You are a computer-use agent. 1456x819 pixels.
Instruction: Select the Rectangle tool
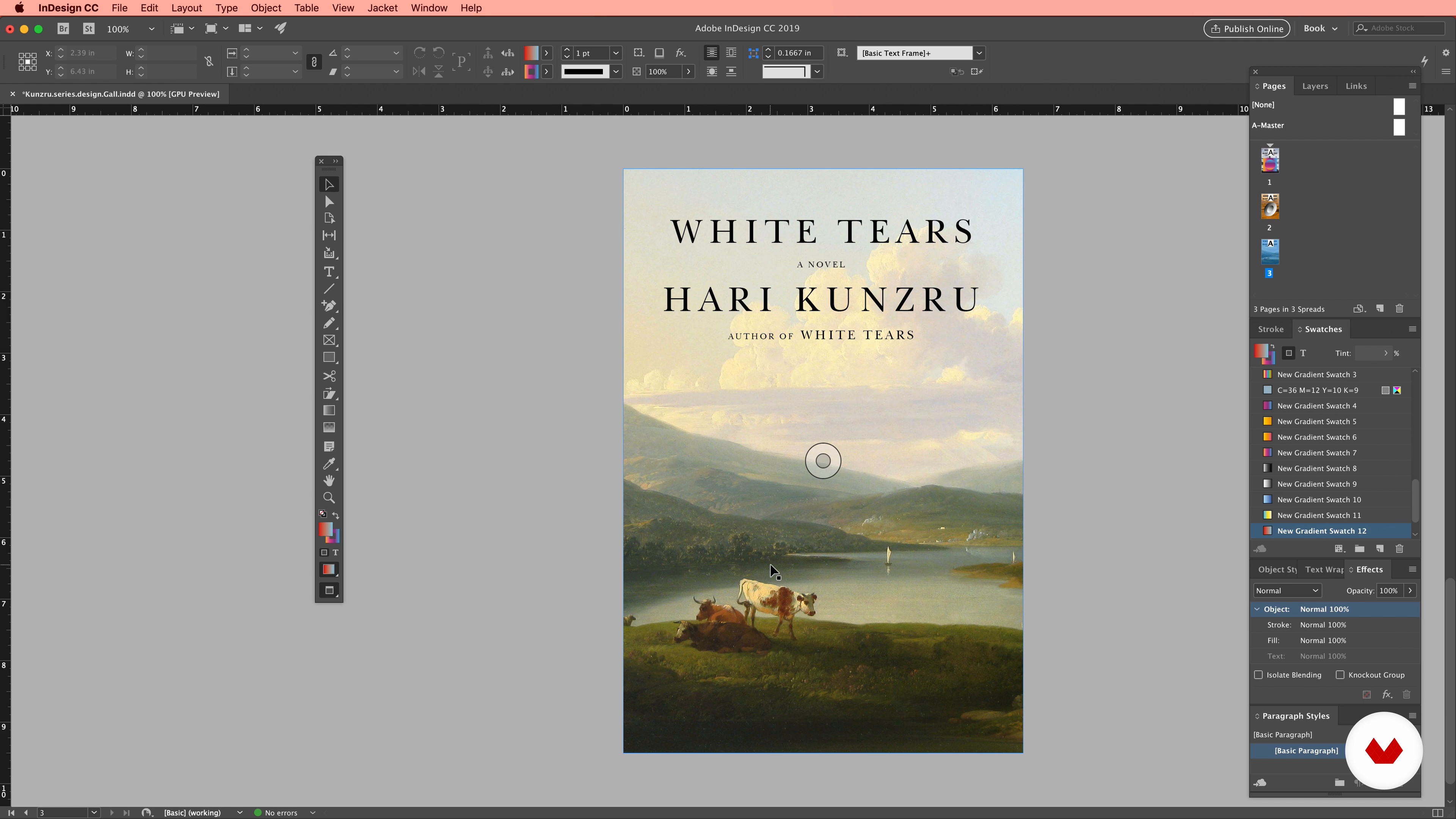click(329, 358)
